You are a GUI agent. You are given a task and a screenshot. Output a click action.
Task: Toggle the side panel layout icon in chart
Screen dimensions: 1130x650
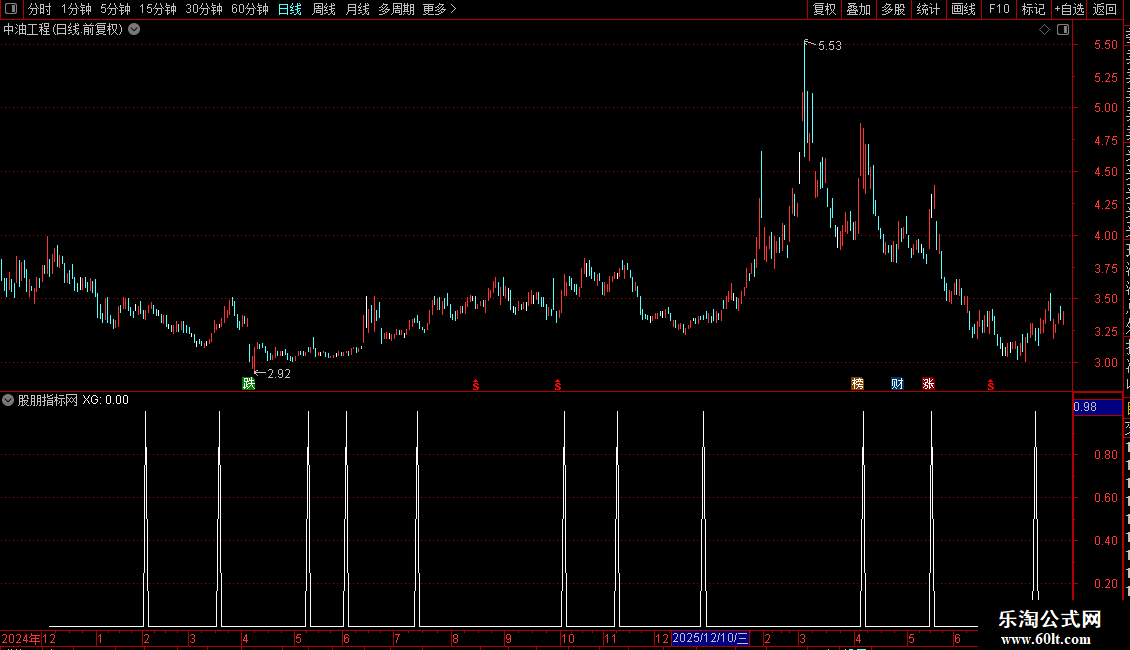coord(1063,30)
